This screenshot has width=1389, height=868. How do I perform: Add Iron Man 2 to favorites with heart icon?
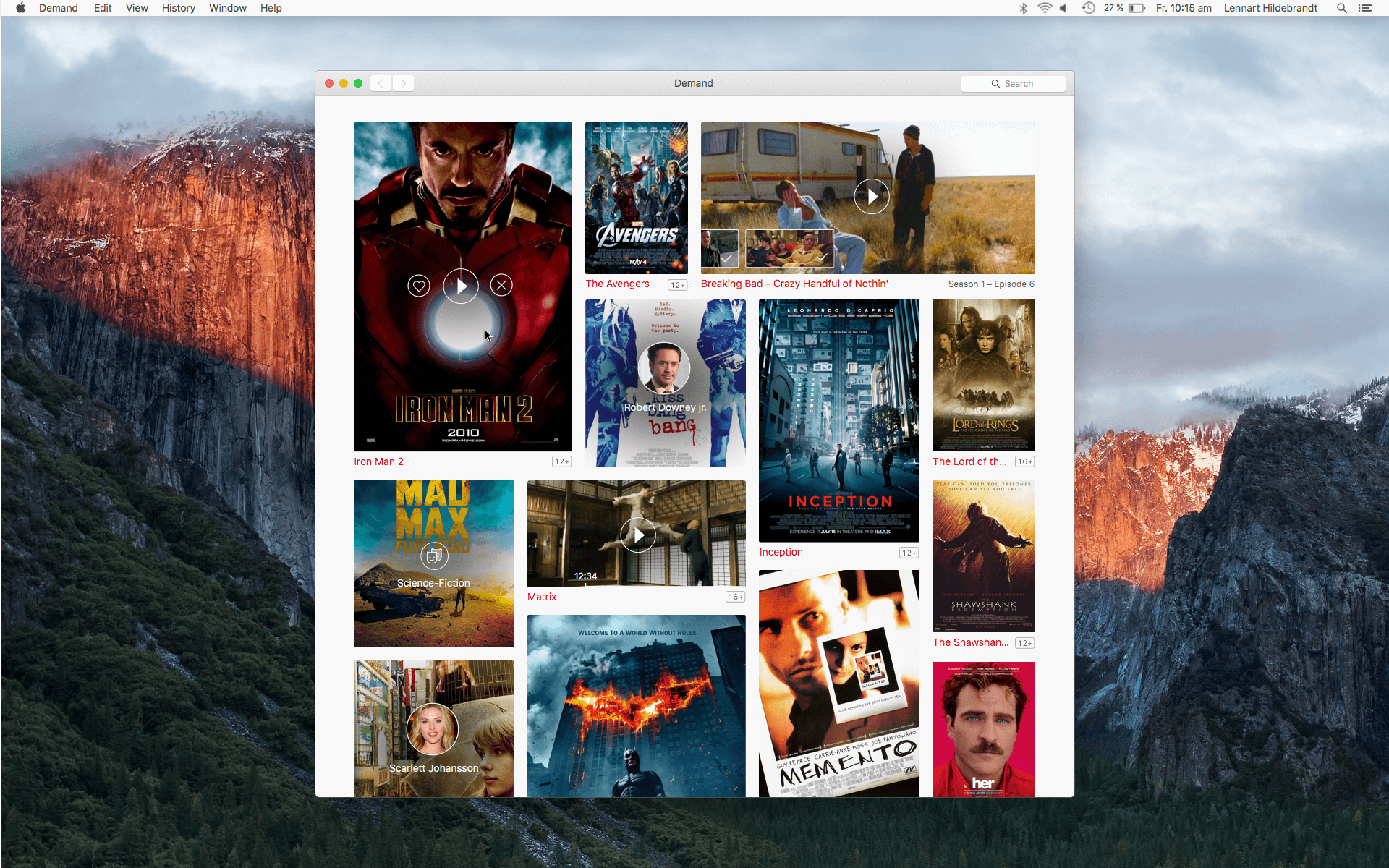419,286
